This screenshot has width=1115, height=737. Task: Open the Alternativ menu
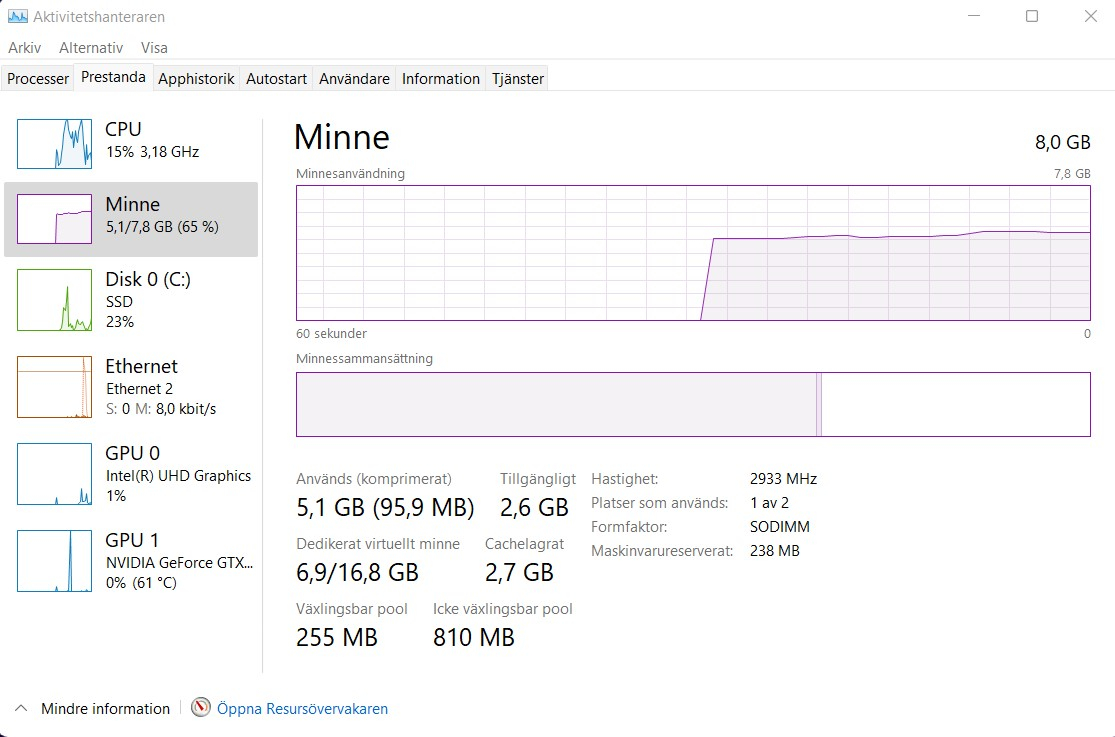[x=91, y=48]
